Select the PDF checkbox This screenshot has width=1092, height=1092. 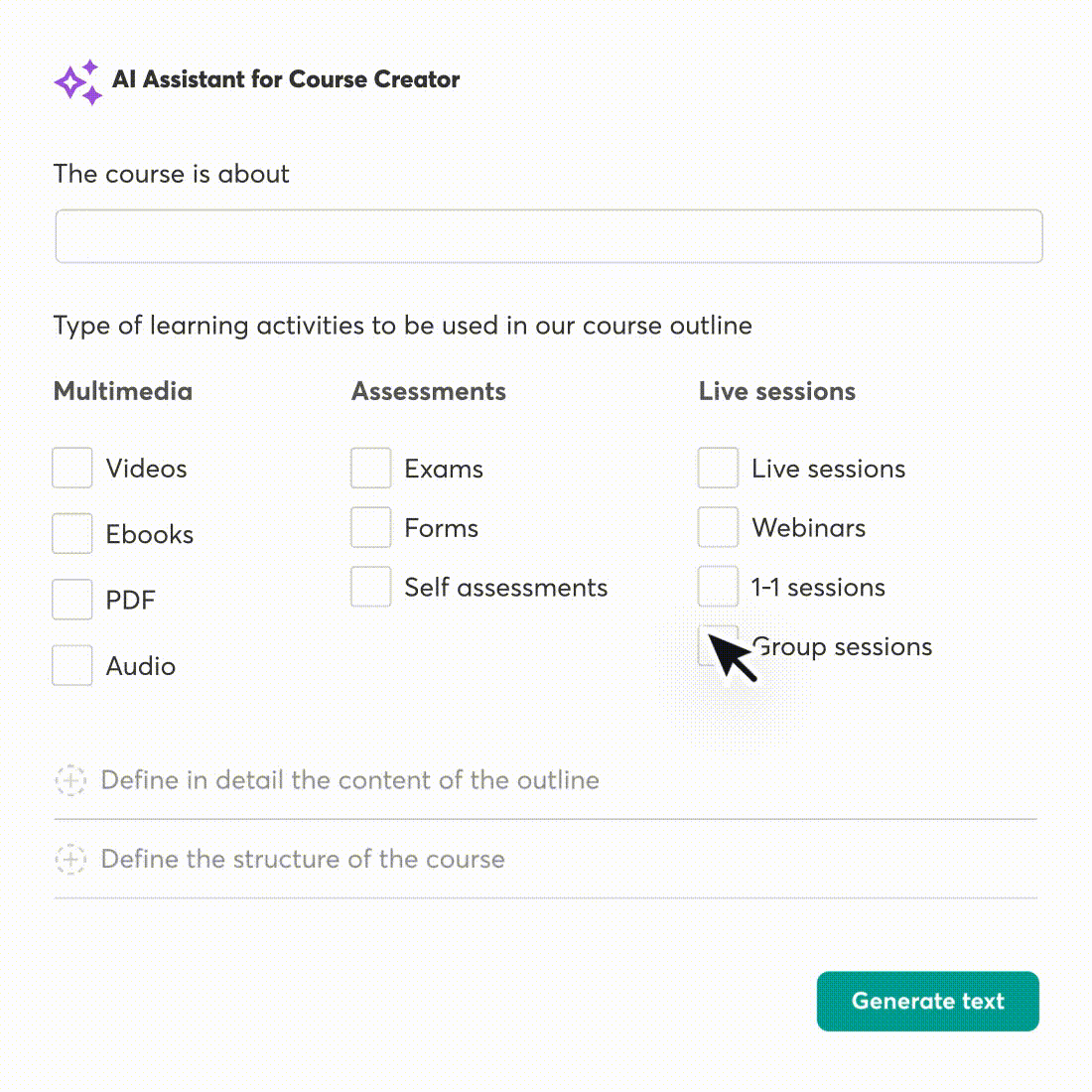tap(71, 599)
